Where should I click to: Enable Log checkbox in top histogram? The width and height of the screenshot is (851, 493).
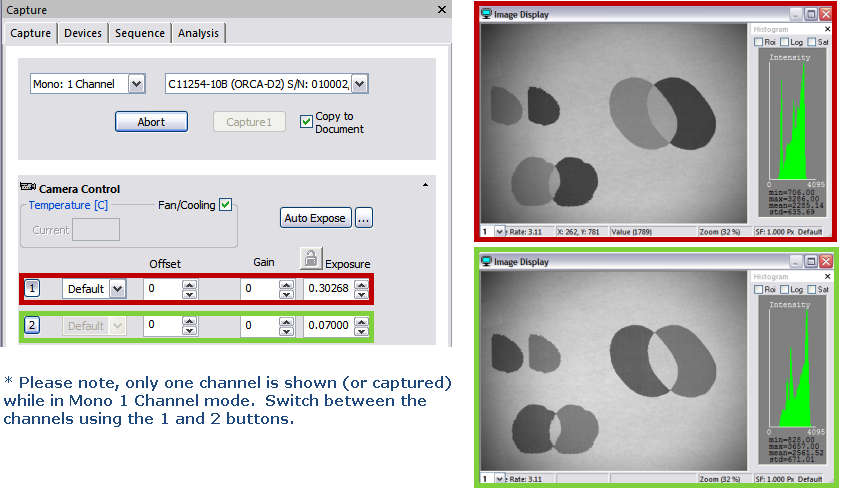[x=786, y=42]
